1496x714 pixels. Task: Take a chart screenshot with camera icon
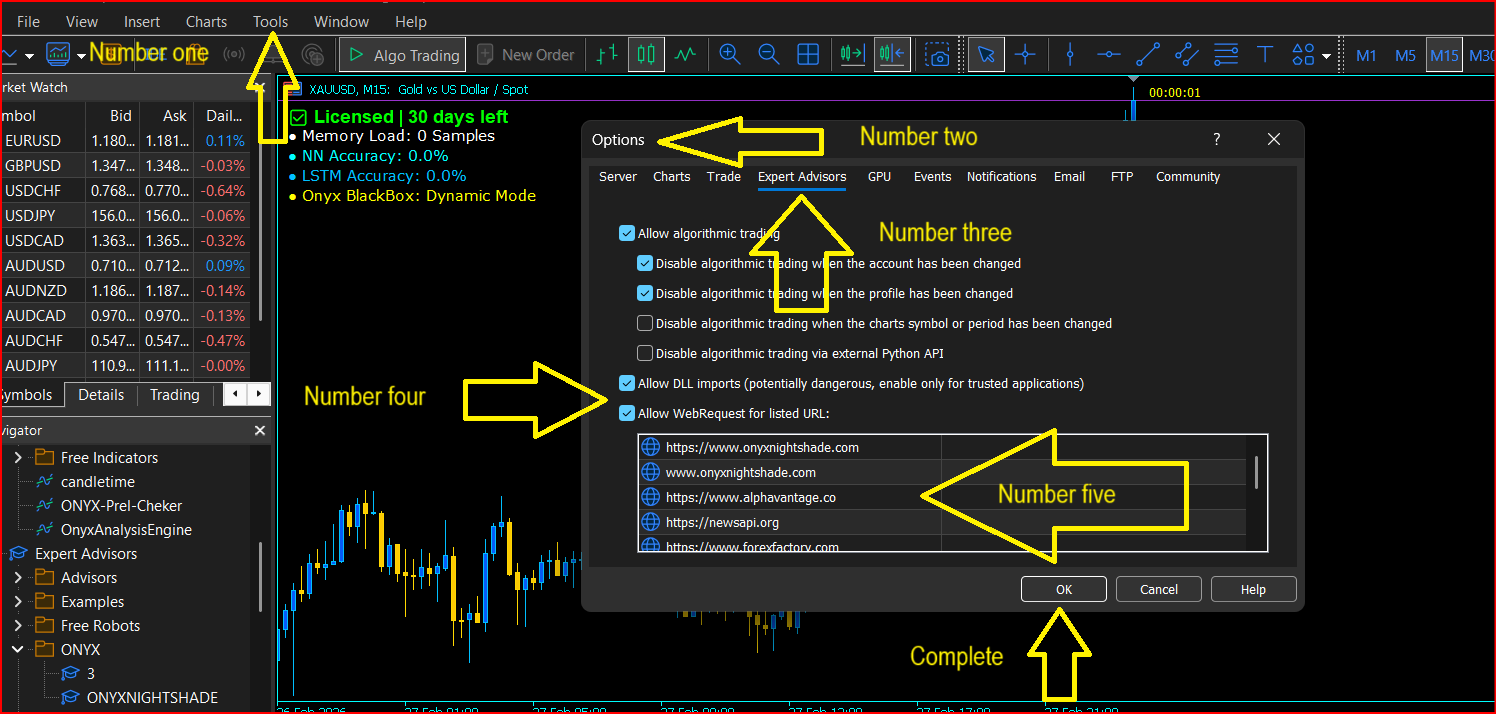(938, 55)
